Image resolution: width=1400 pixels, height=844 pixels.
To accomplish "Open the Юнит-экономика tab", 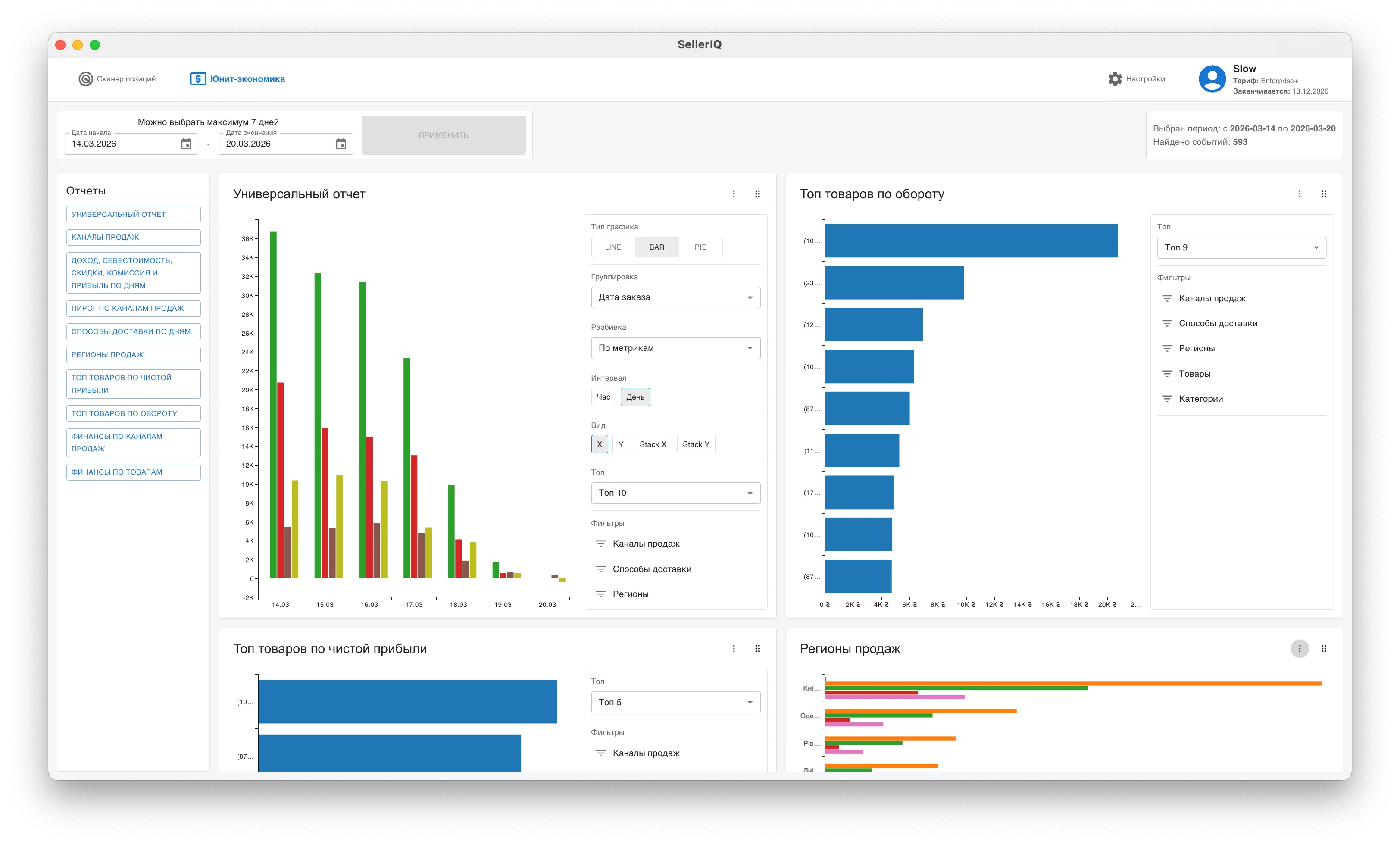I will click(237, 79).
